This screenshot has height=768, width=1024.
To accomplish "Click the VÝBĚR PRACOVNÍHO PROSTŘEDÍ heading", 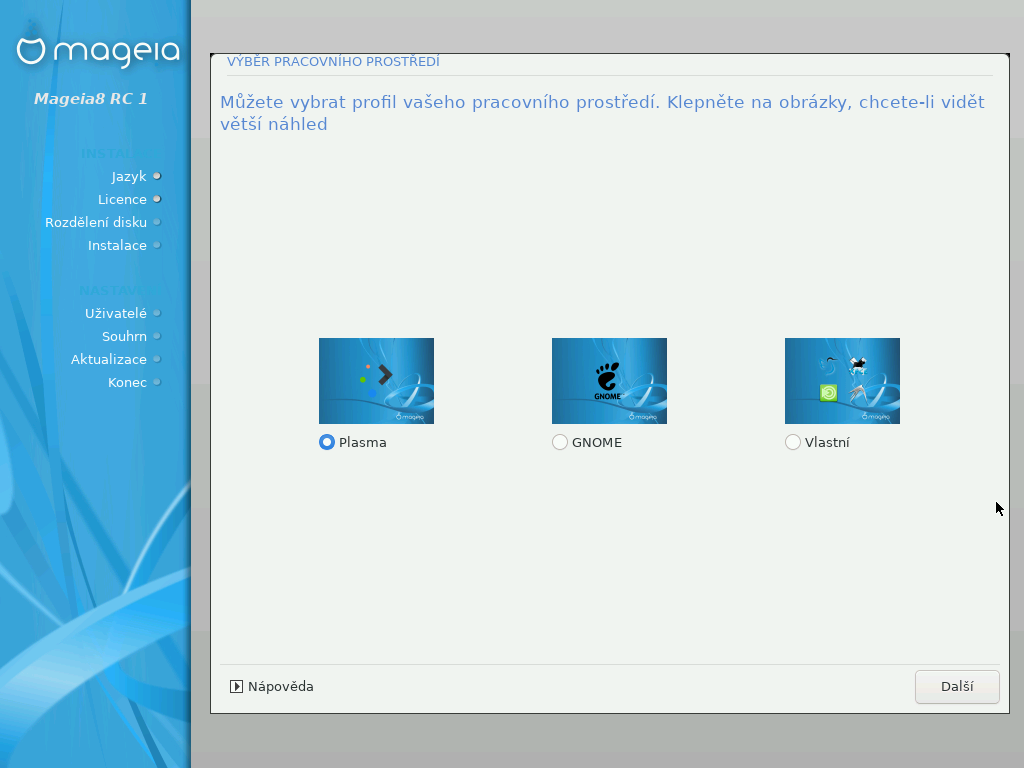I will click(x=333, y=61).
